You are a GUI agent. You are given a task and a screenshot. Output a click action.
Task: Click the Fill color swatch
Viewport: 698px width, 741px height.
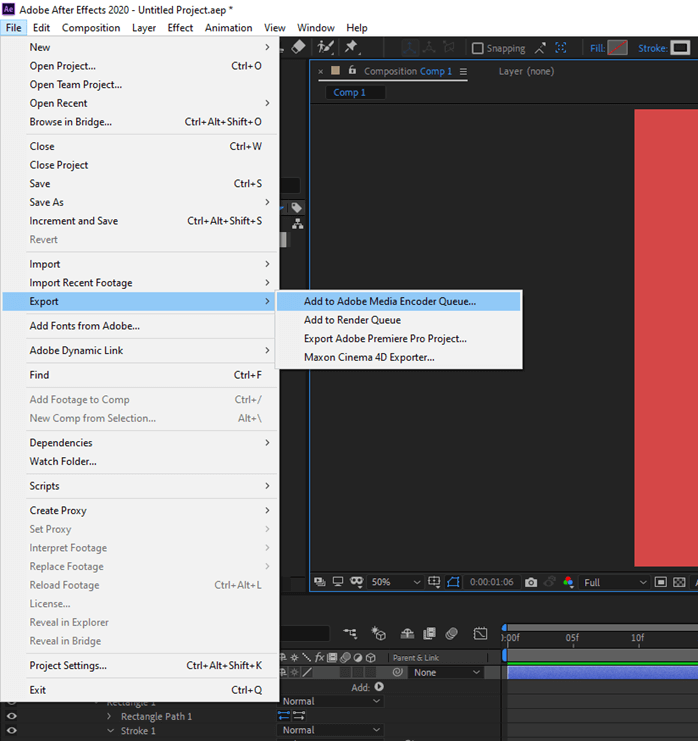pos(617,48)
